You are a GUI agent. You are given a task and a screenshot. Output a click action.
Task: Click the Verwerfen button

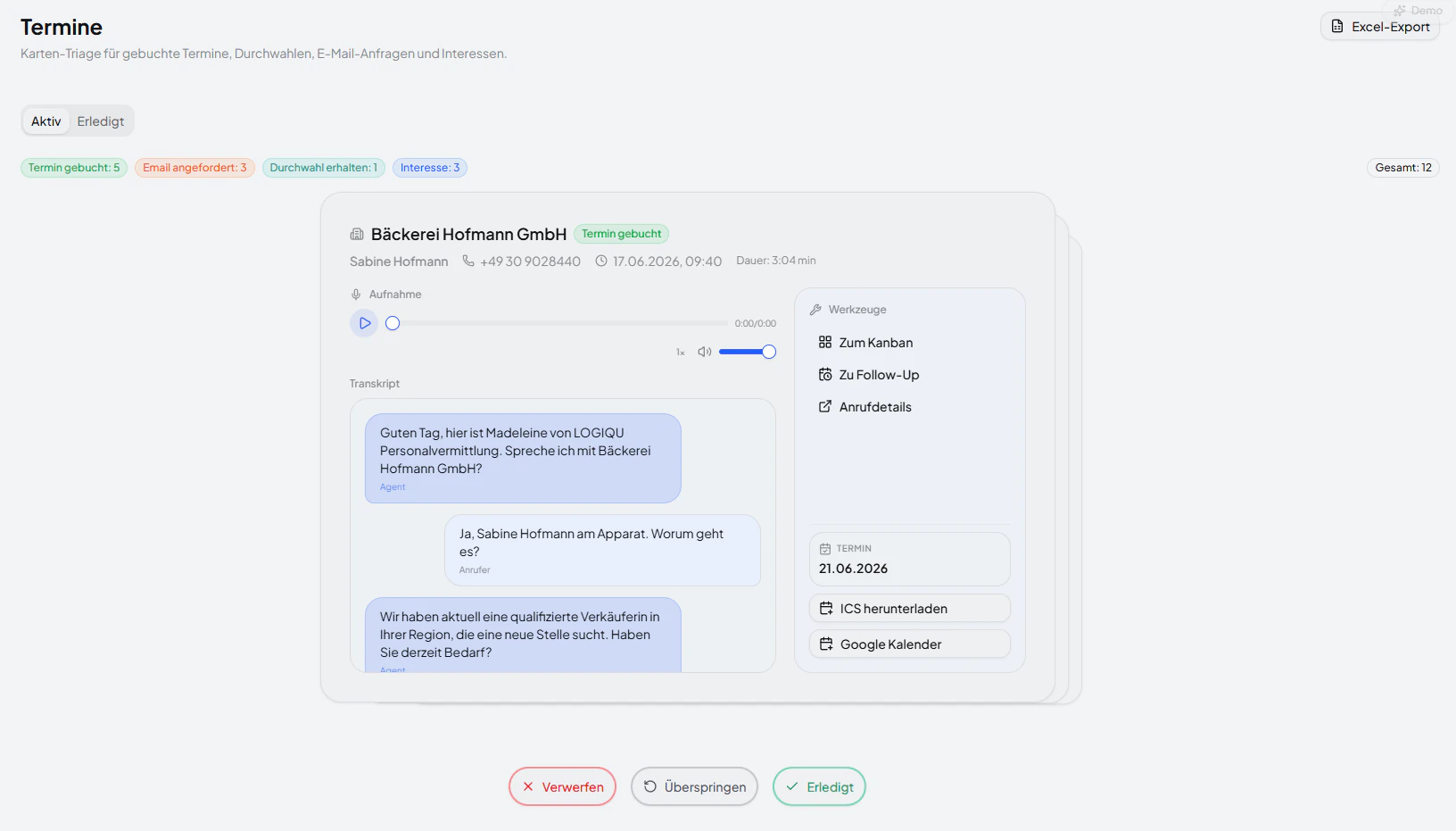coord(563,786)
